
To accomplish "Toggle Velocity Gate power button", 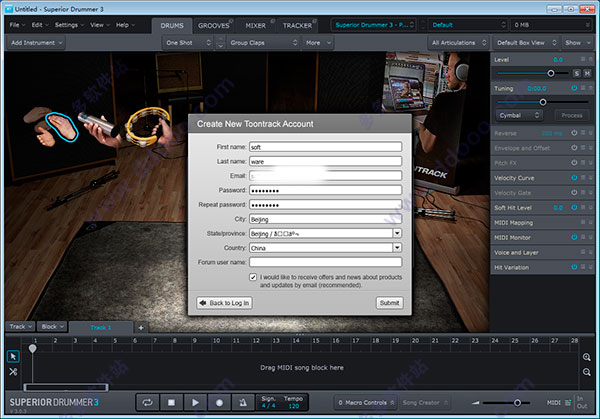I will pos(574,192).
